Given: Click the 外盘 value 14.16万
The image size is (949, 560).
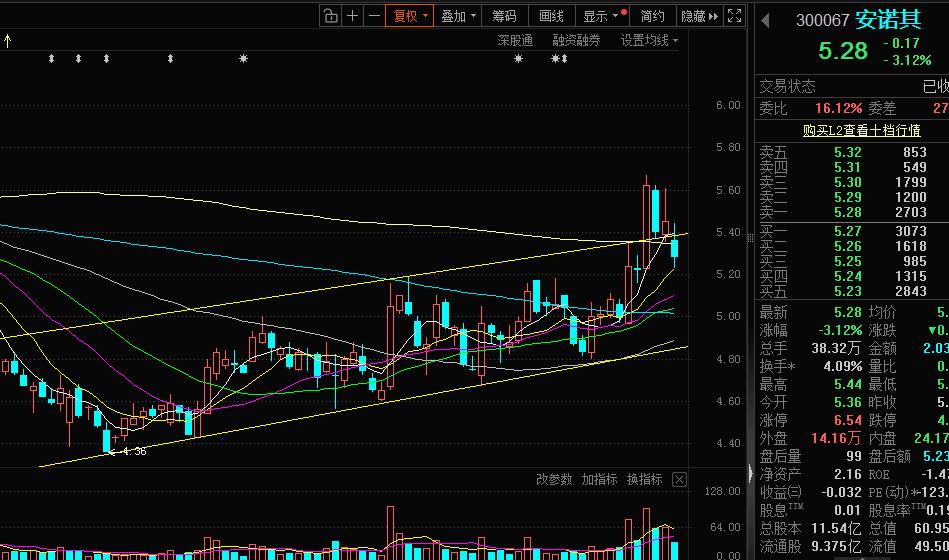Looking at the screenshot, I should pos(836,438).
